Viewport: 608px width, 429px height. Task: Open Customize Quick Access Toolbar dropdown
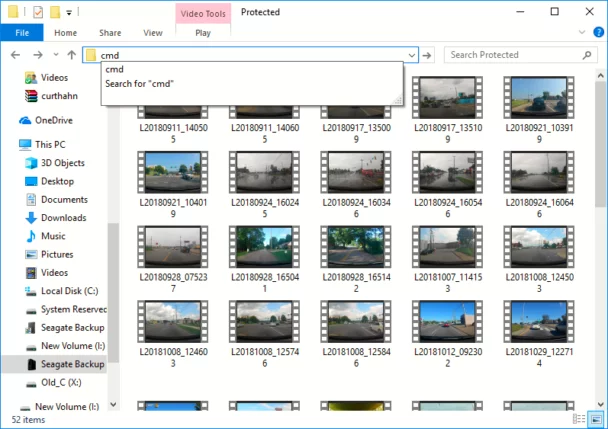tap(69, 13)
